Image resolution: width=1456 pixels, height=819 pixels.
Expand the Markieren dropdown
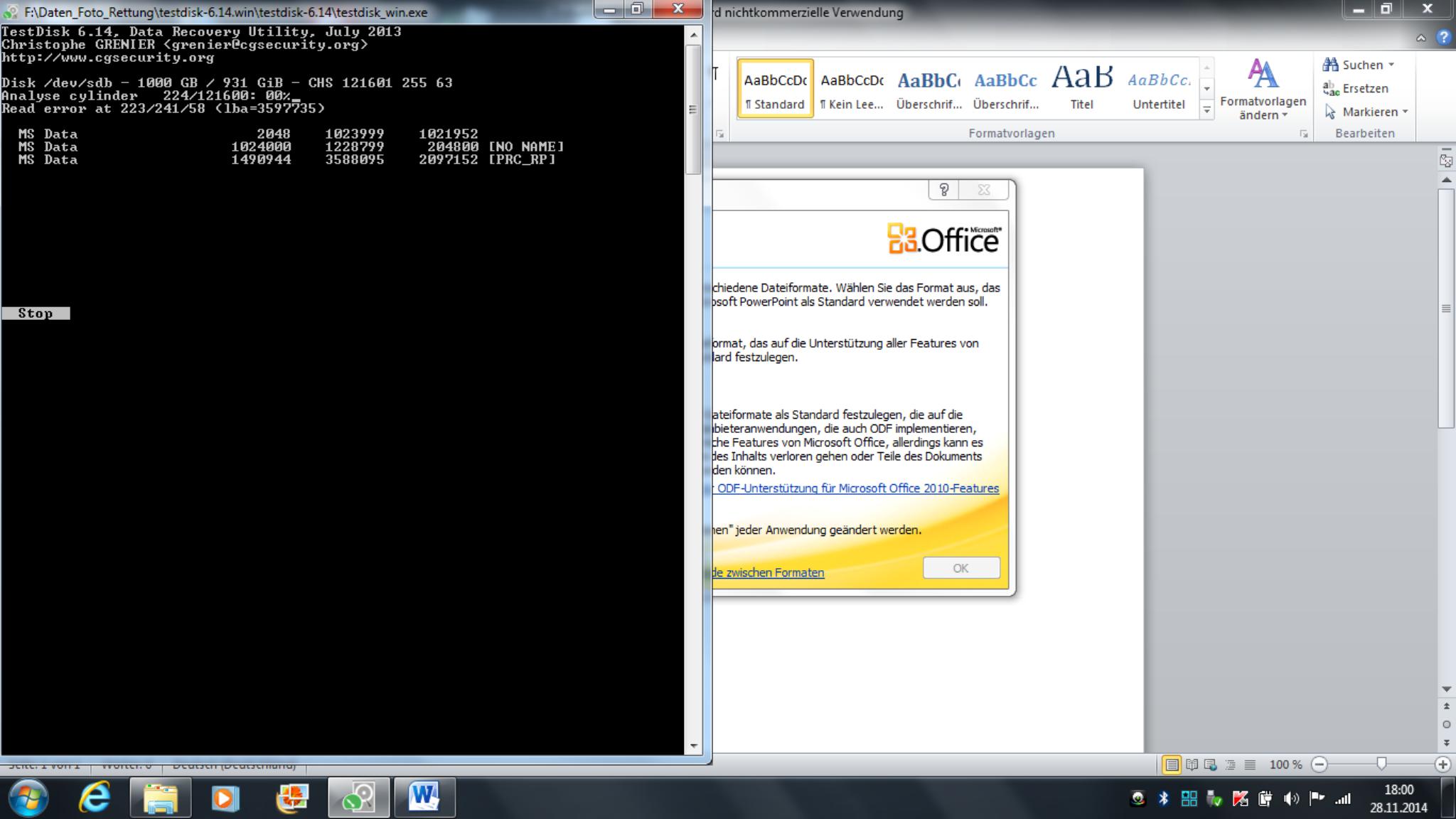1405,112
